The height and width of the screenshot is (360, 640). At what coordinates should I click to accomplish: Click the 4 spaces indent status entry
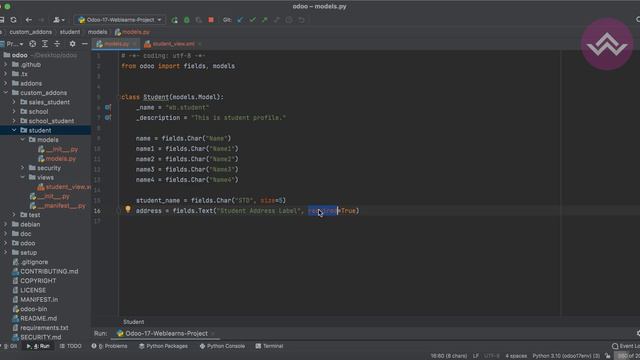(x=516, y=356)
